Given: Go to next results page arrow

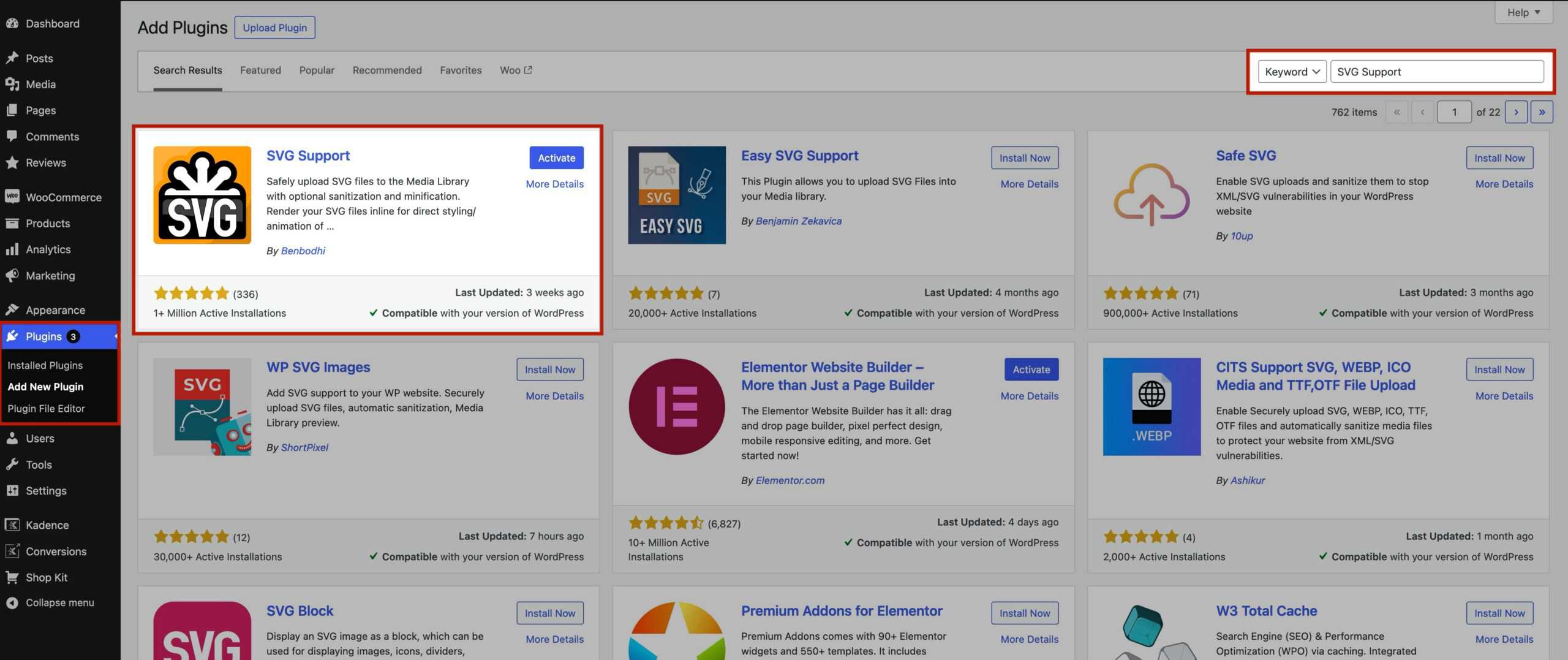Looking at the screenshot, I should pos(1516,112).
